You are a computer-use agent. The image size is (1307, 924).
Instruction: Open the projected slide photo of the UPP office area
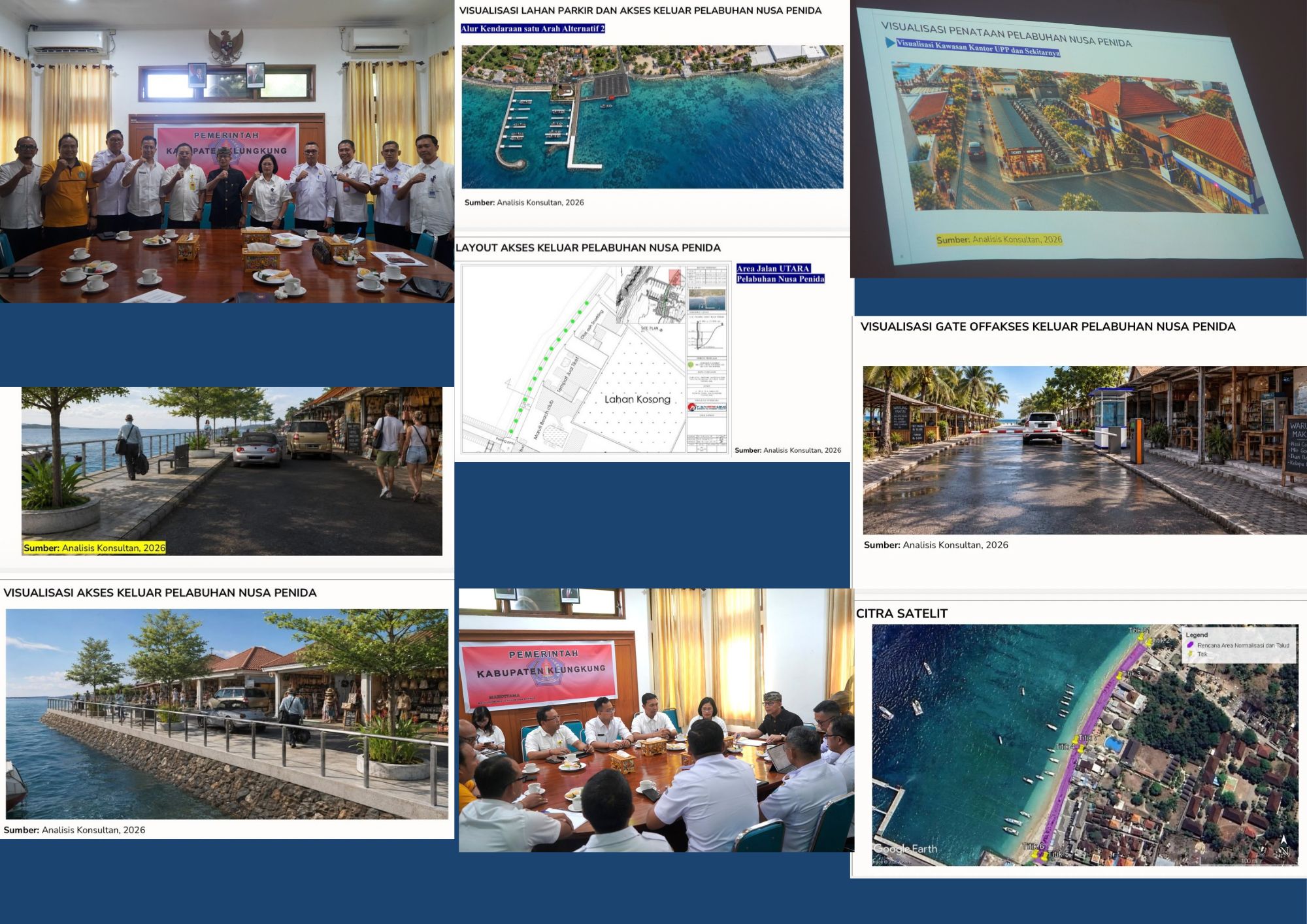click(x=1078, y=139)
